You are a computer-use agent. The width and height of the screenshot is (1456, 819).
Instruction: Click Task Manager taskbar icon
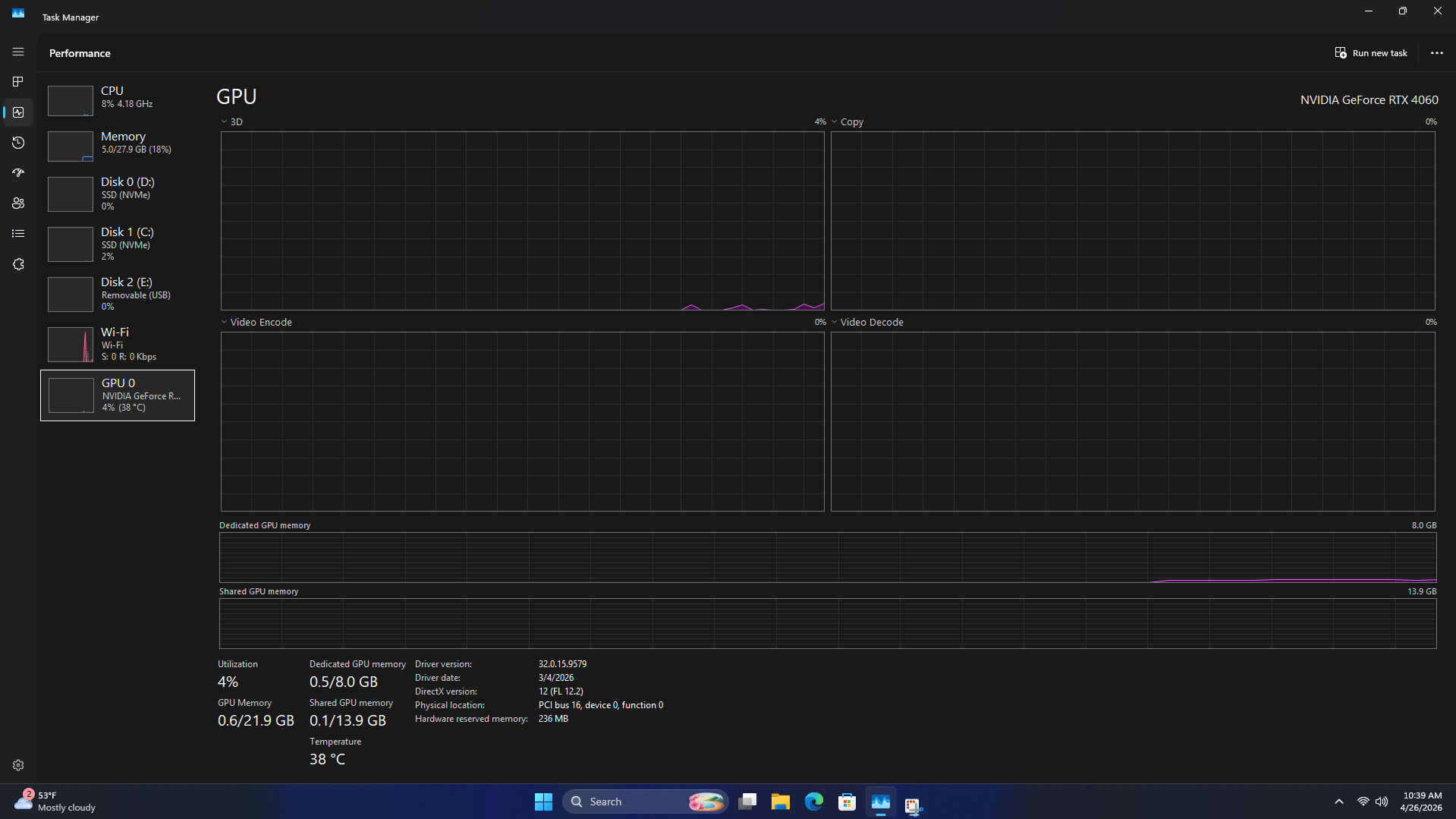point(881,802)
